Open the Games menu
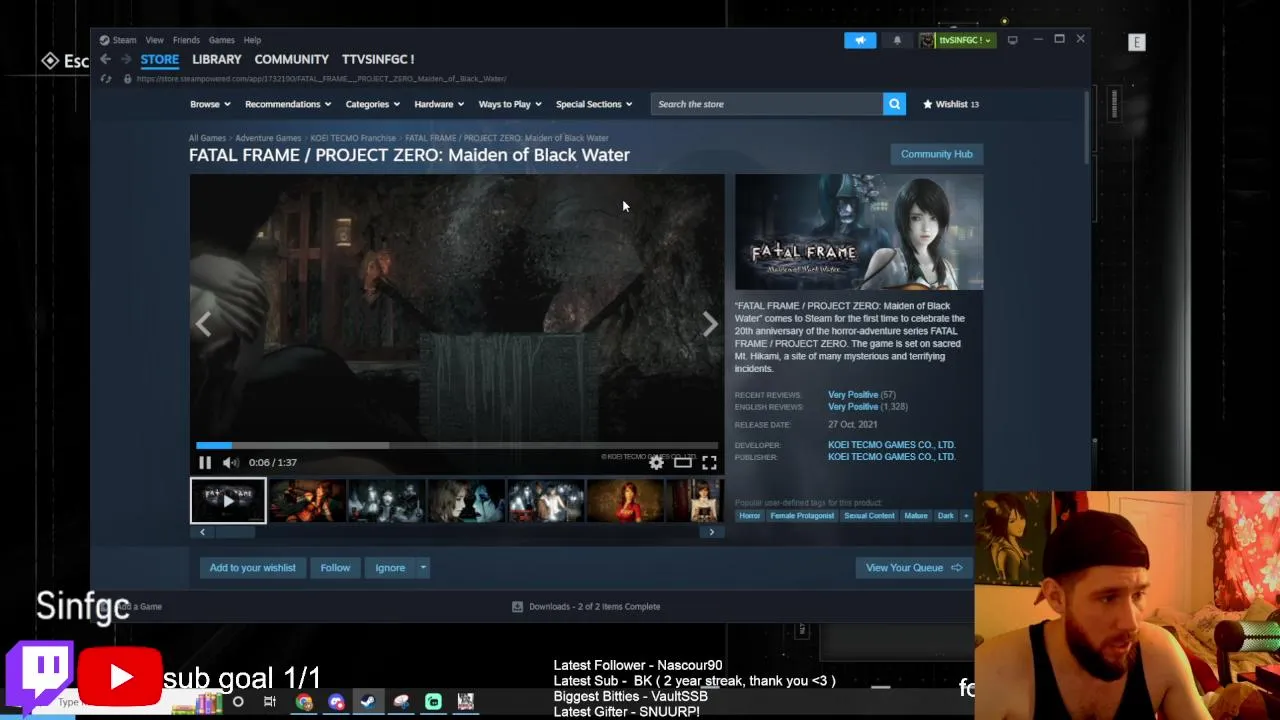The height and width of the screenshot is (720, 1280). tap(221, 40)
